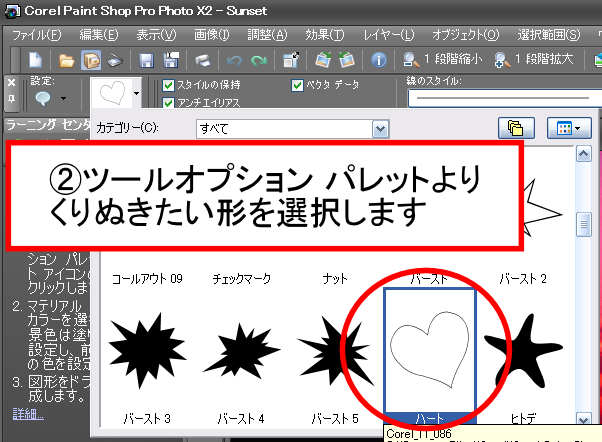Screen dimensions: 602x442
Task: Open the レイヤー(L) menu
Action: click(x=389, y=35)
